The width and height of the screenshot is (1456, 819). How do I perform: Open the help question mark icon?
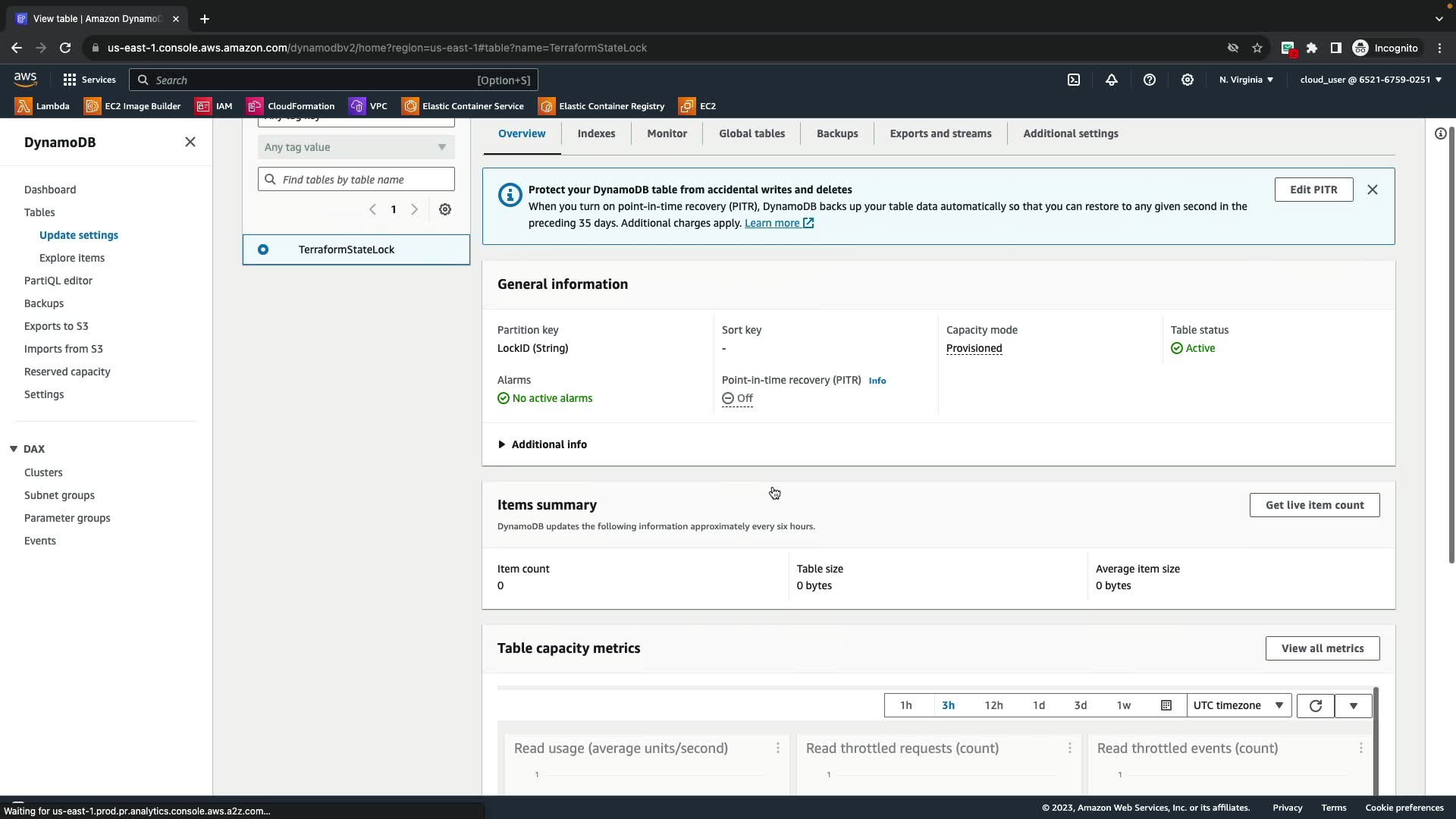coord(1150,80)
